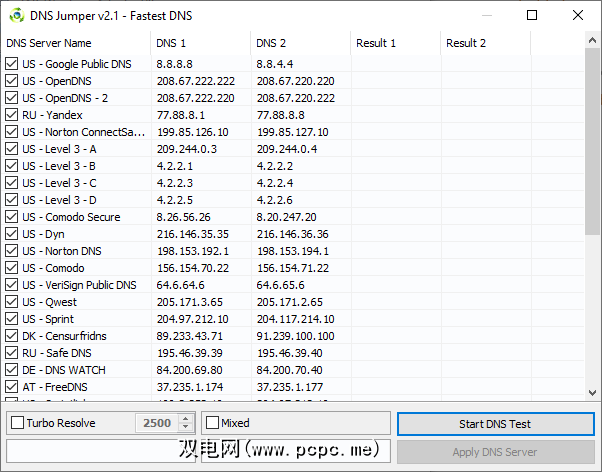Enable the Turbo Resolve checkbox
This screenshot has width=602, height=472.
coord(17,423)
